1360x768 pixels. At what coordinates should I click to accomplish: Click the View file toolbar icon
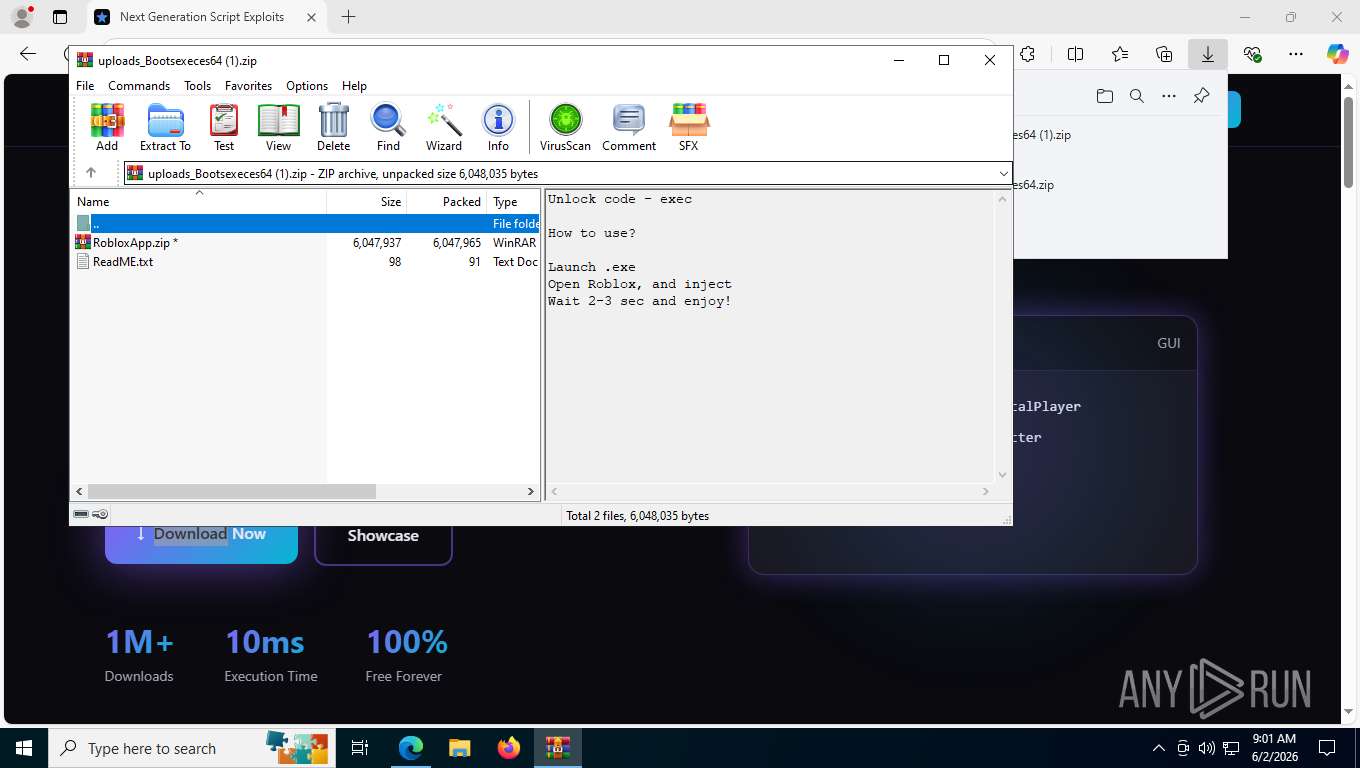click(278, 127)
